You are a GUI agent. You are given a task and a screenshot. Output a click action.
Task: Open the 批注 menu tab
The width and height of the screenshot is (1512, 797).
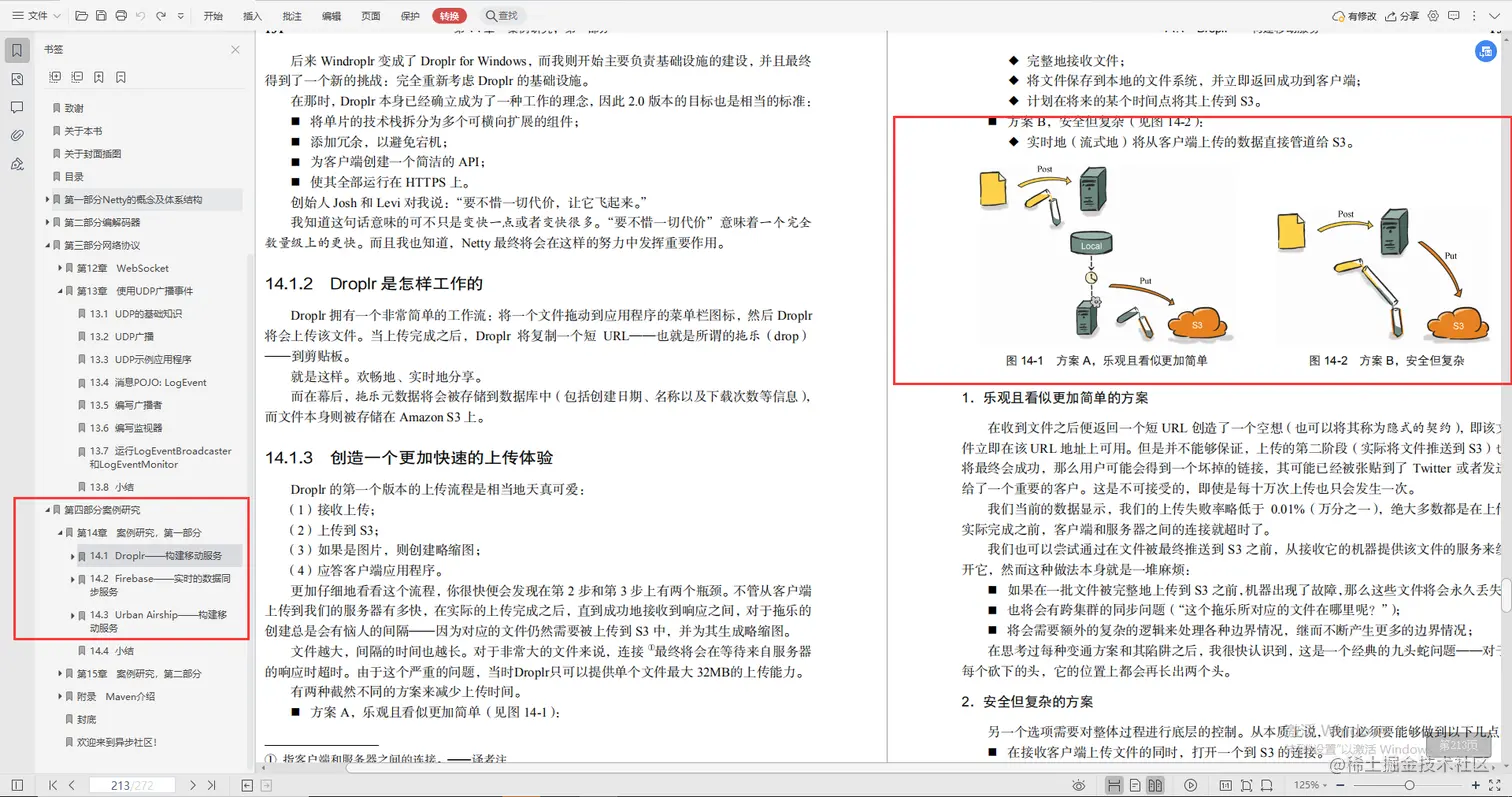[x=291, y=15]
